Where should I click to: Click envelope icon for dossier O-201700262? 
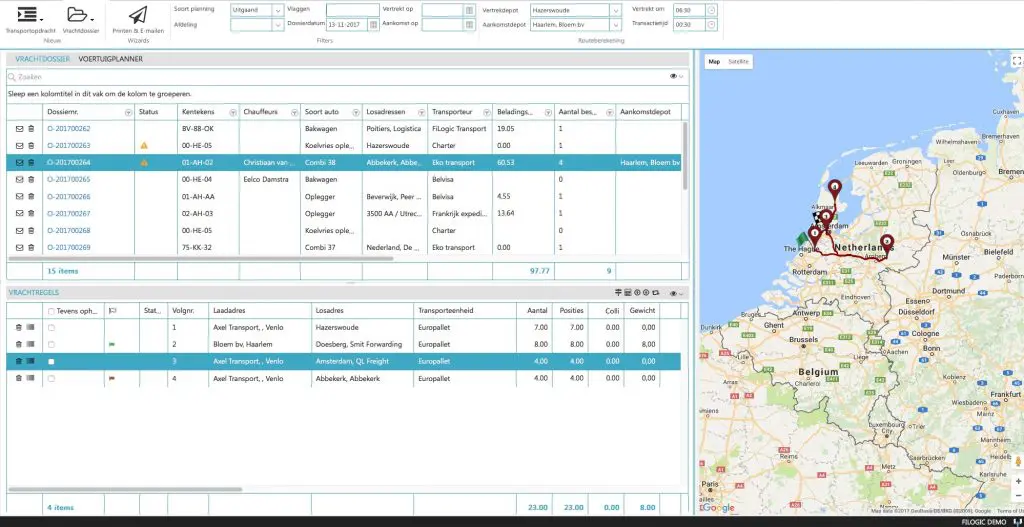pyautogui.click(x=19, y=129)
